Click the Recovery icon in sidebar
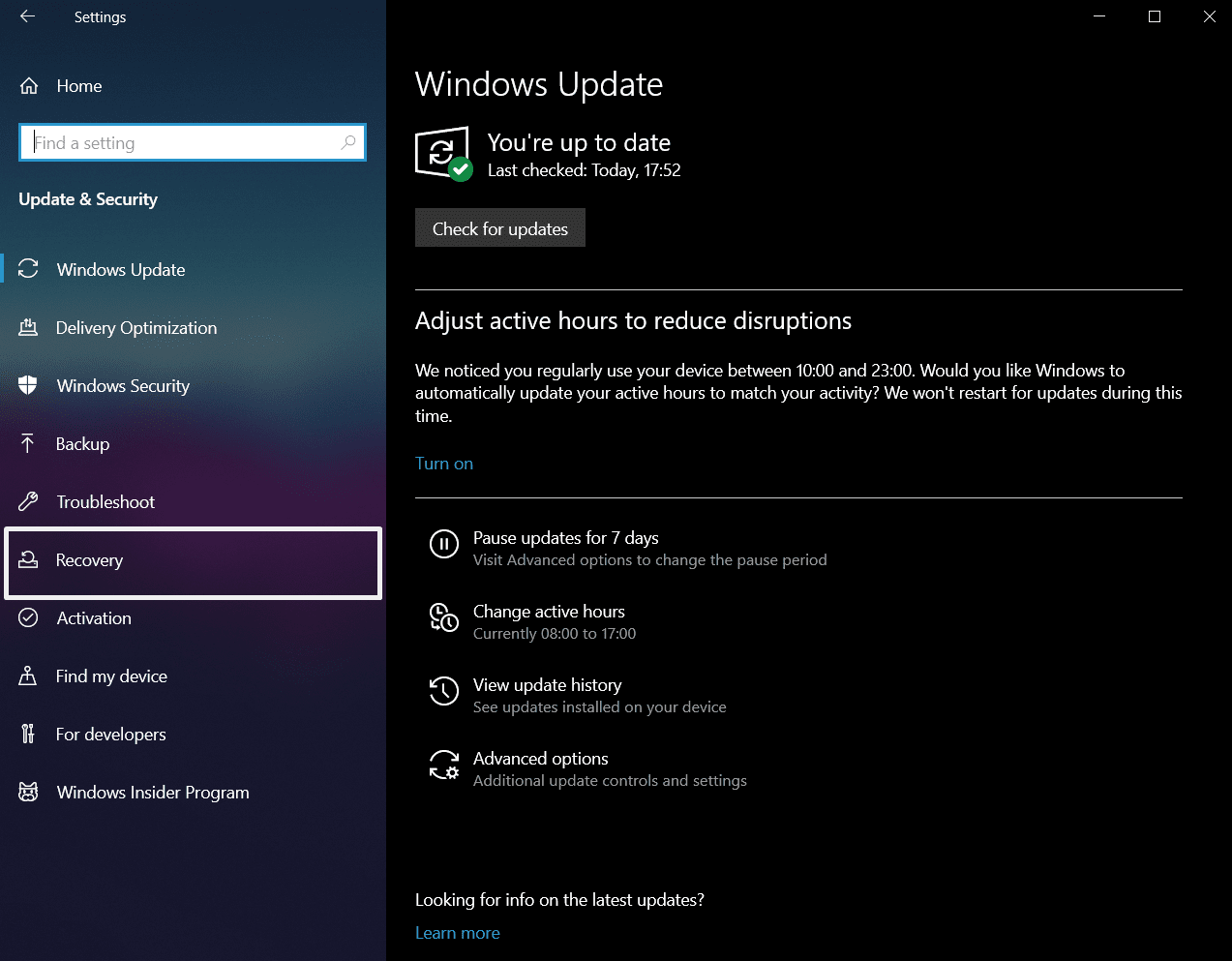The height and width of the screenshot is (961, 1232). point(28,559)
